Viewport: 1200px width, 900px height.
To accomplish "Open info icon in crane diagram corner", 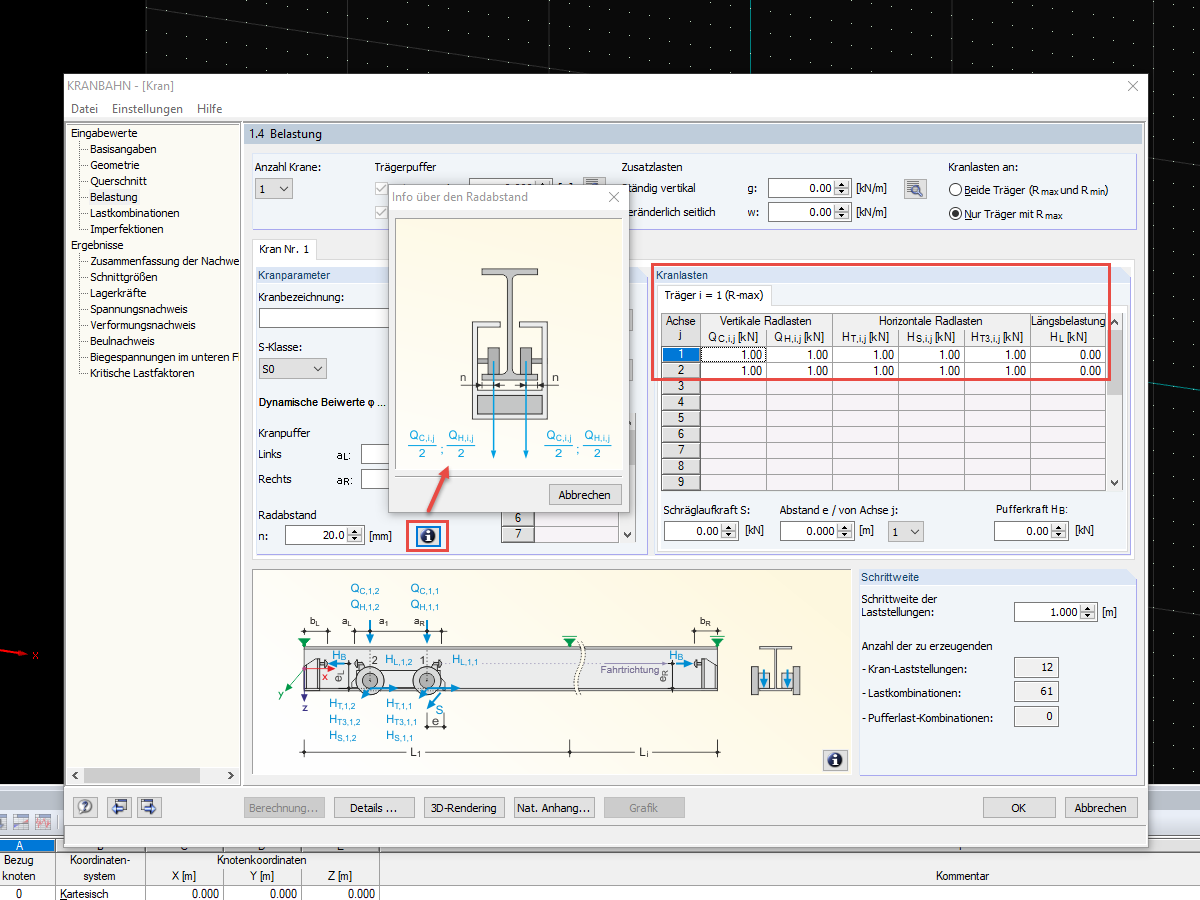I will point(835,760).
